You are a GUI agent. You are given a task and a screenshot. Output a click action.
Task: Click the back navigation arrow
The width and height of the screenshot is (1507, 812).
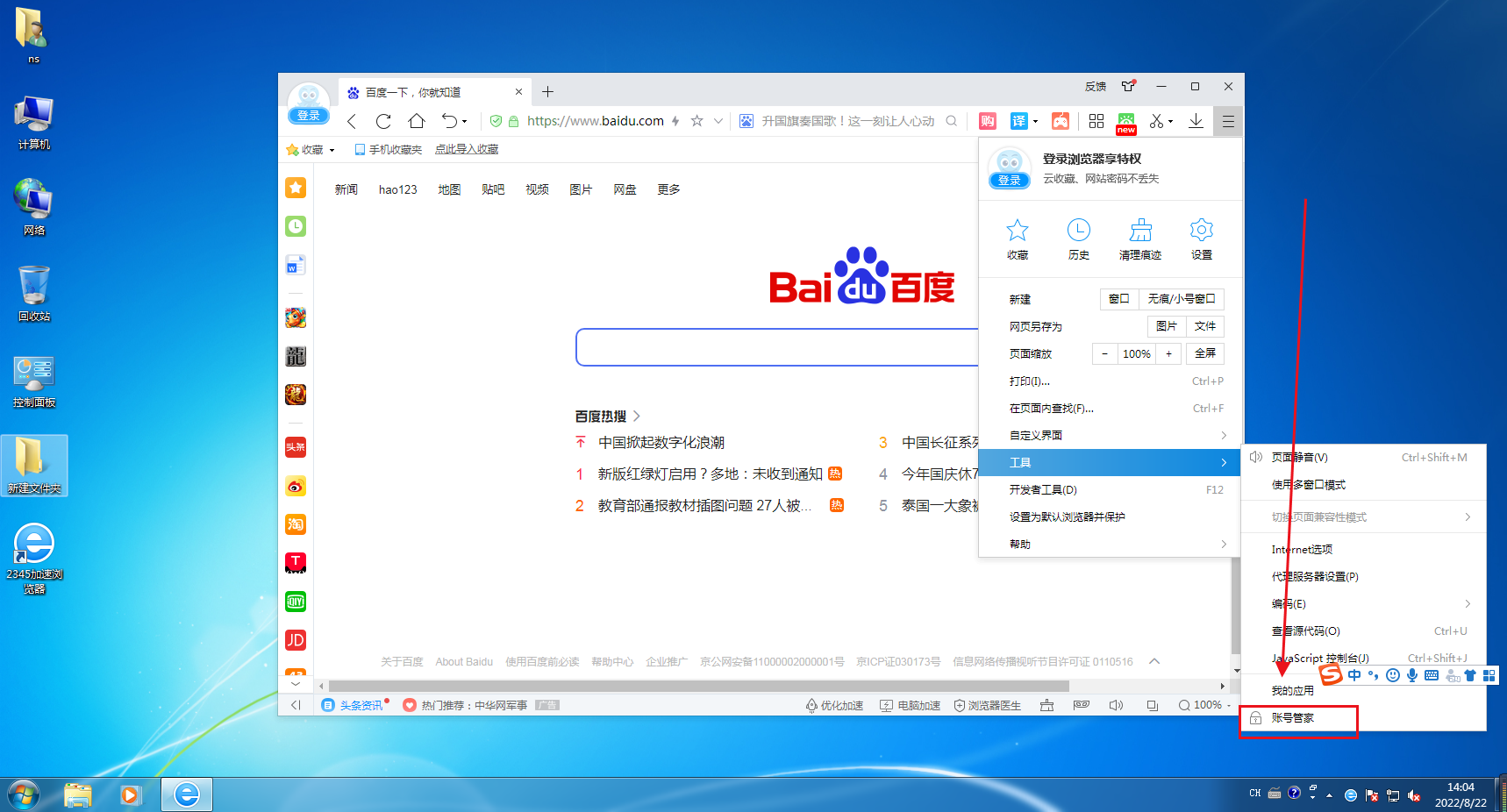352,121
